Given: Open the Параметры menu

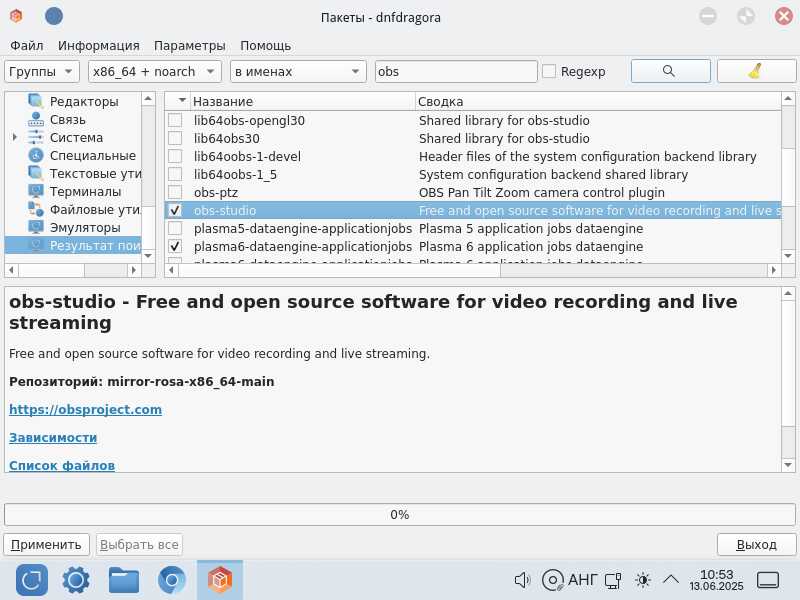Looking at the screenshot, I should click(189, 45).
